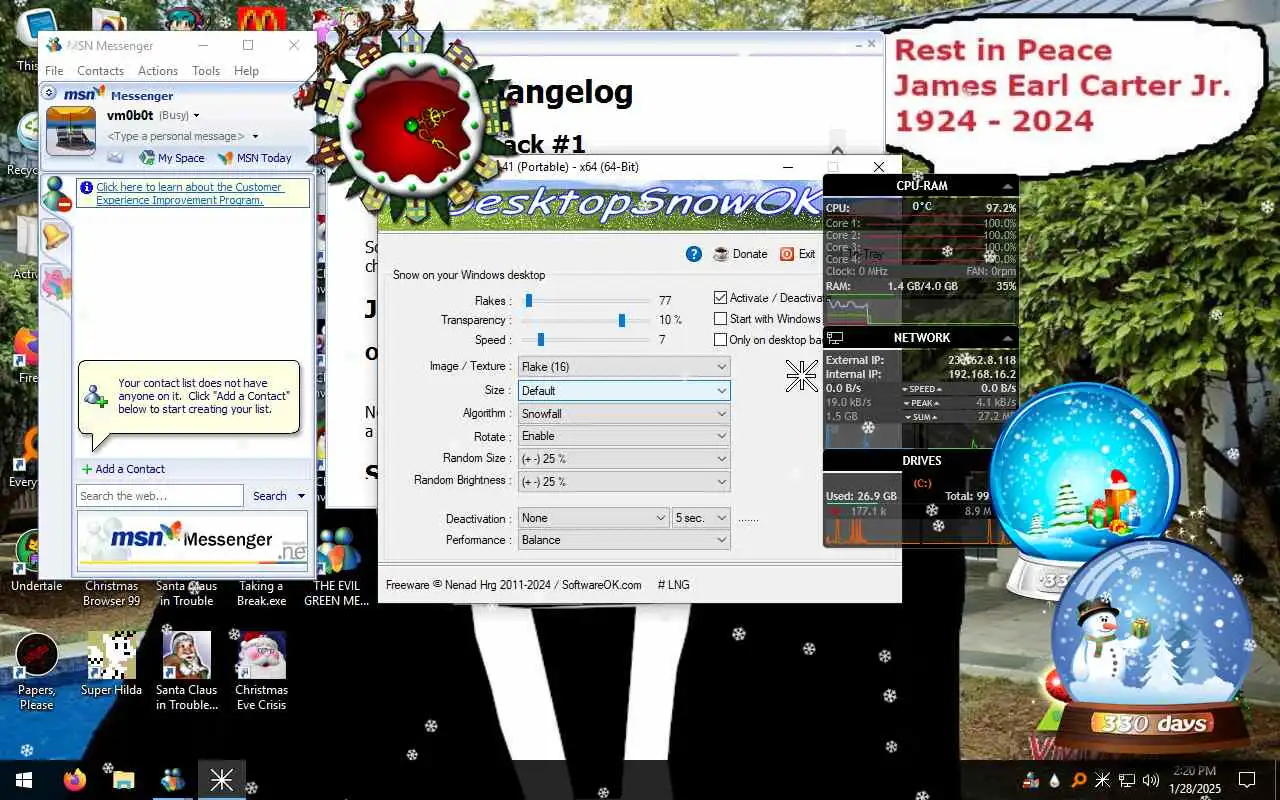Click the collapse arrow beside the msn Messenger logo
This screenshot has height=800, width=1280.
click(x=49, y=93)
